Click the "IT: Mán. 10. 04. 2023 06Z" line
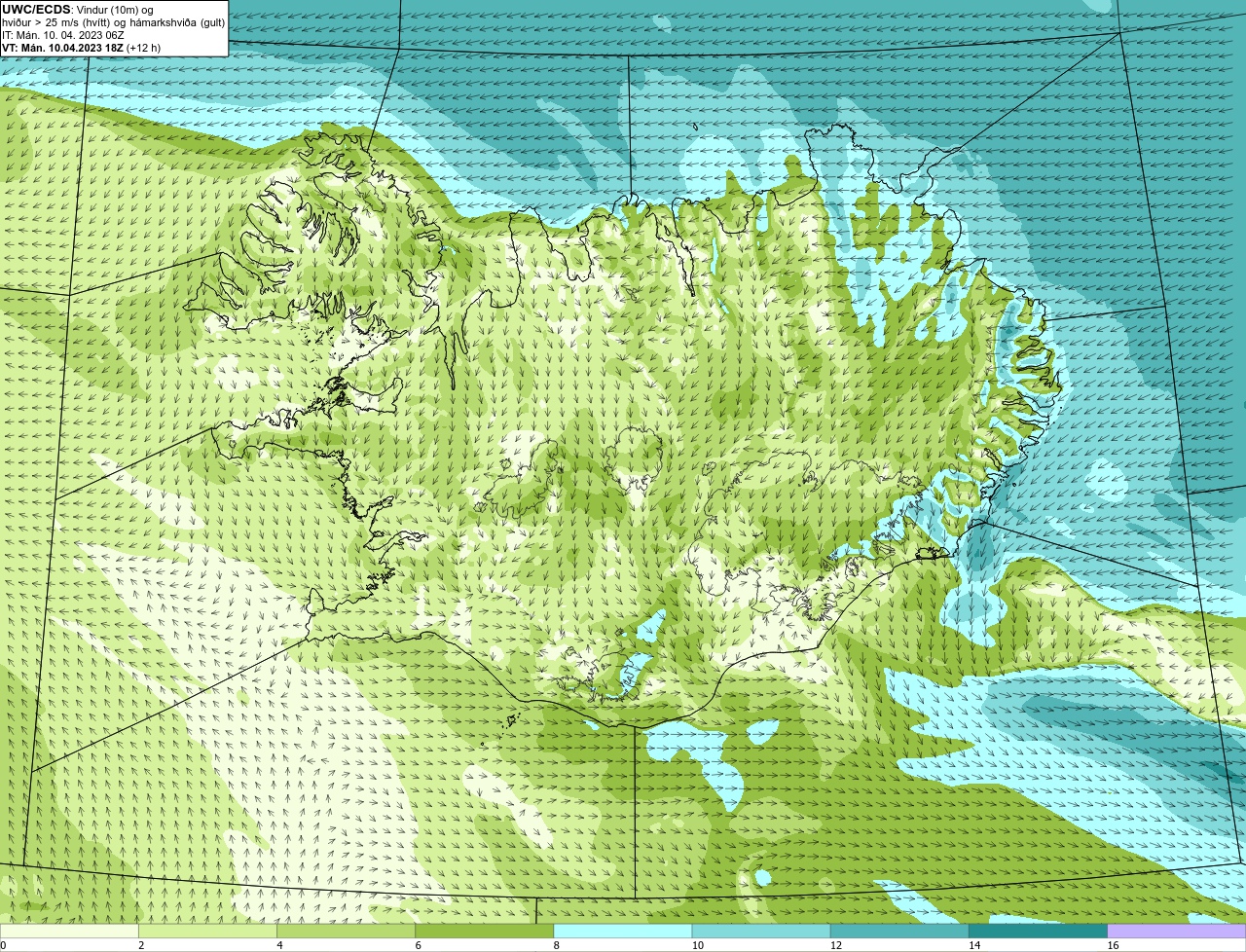The image size is (1246, 952). [63, 35]
